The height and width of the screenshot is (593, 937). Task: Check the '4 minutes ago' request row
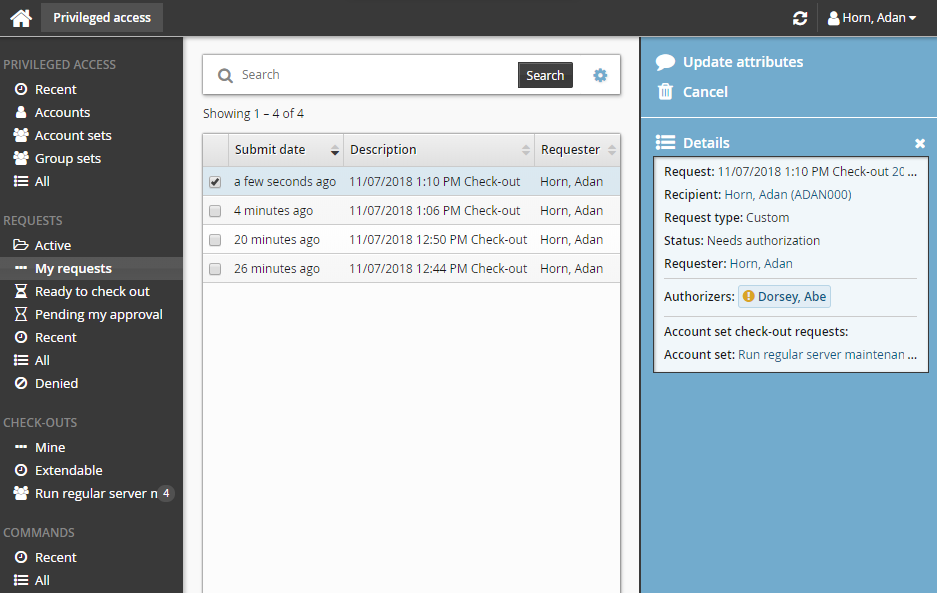point(215,211)
